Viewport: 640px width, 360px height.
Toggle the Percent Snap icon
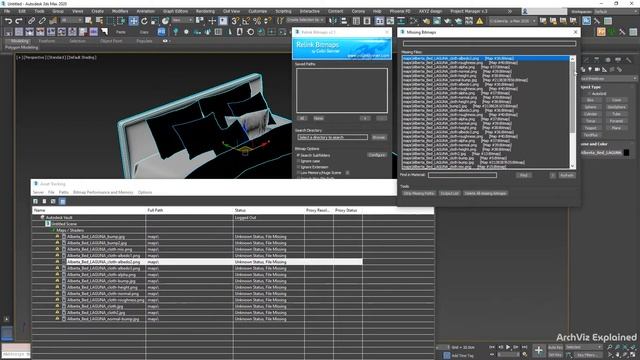[257, 21]
